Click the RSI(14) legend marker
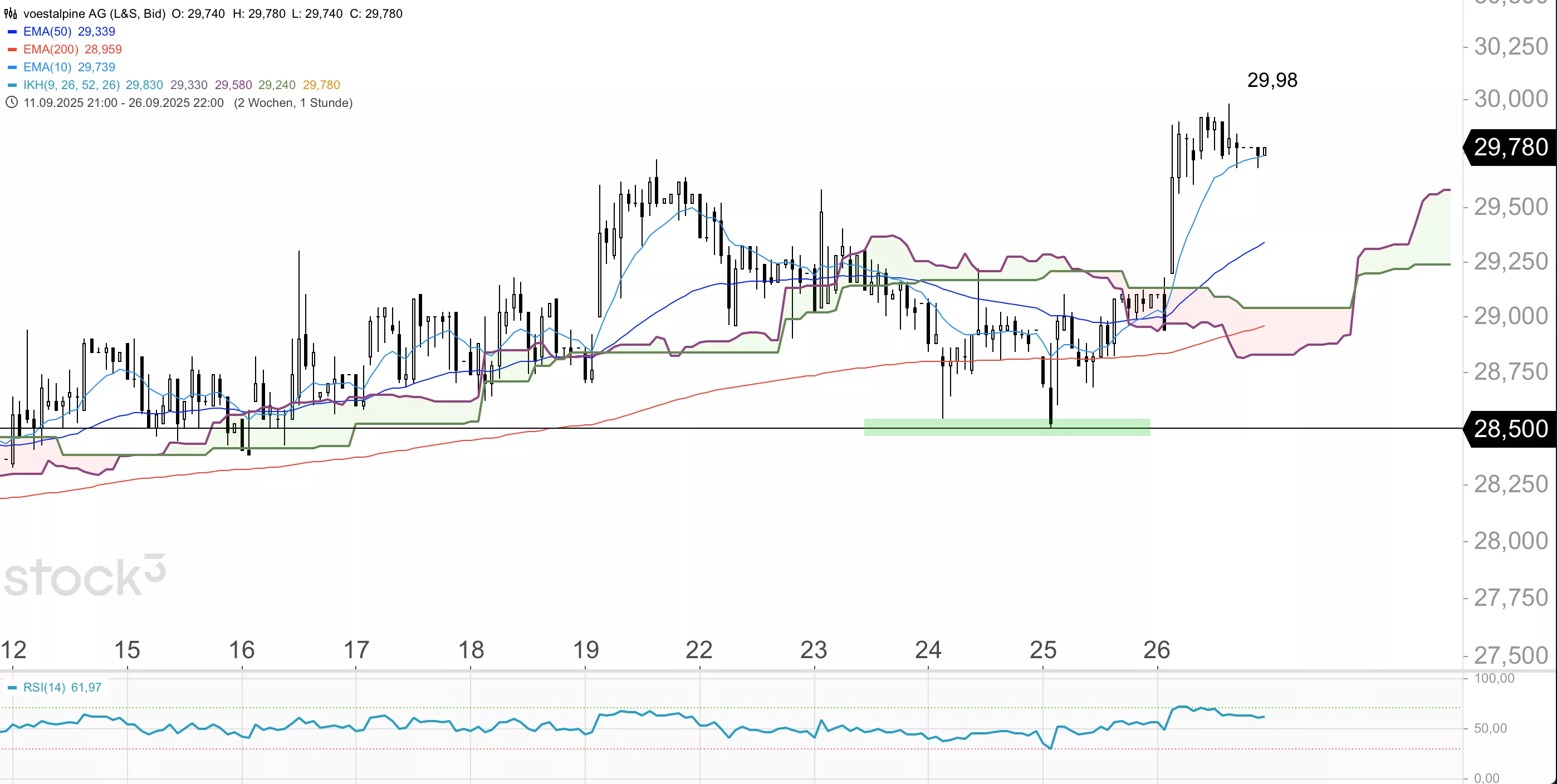The image size is (1557, 784). click(12, 688)
